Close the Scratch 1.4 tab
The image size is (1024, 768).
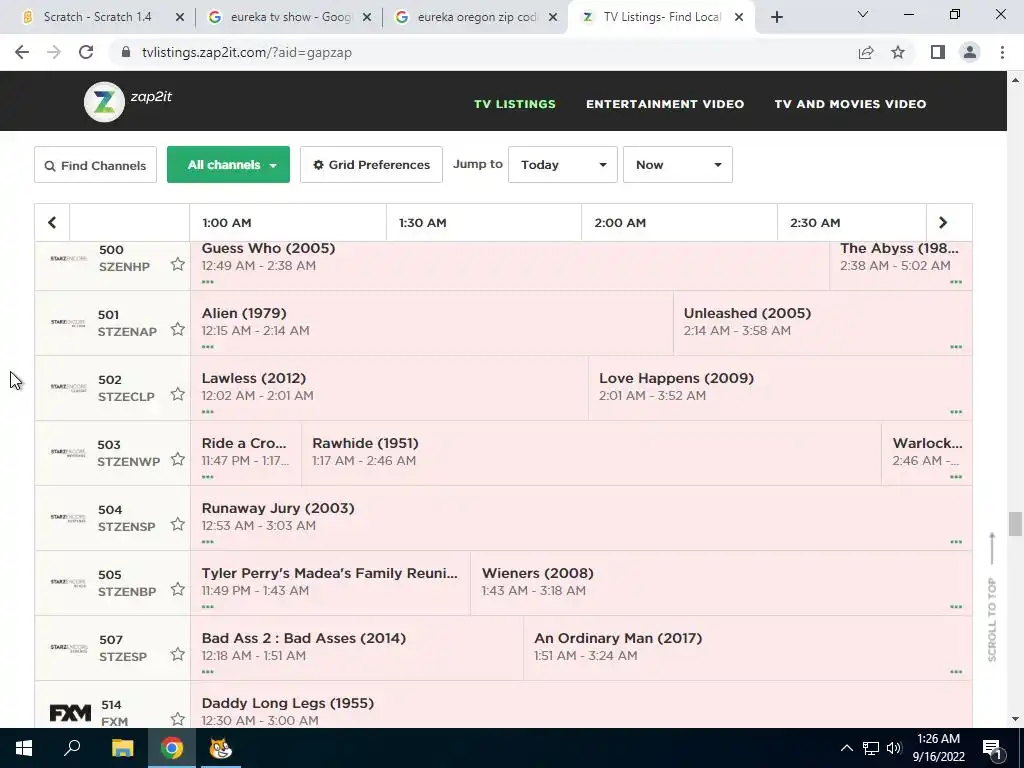(x=180, y=18)
